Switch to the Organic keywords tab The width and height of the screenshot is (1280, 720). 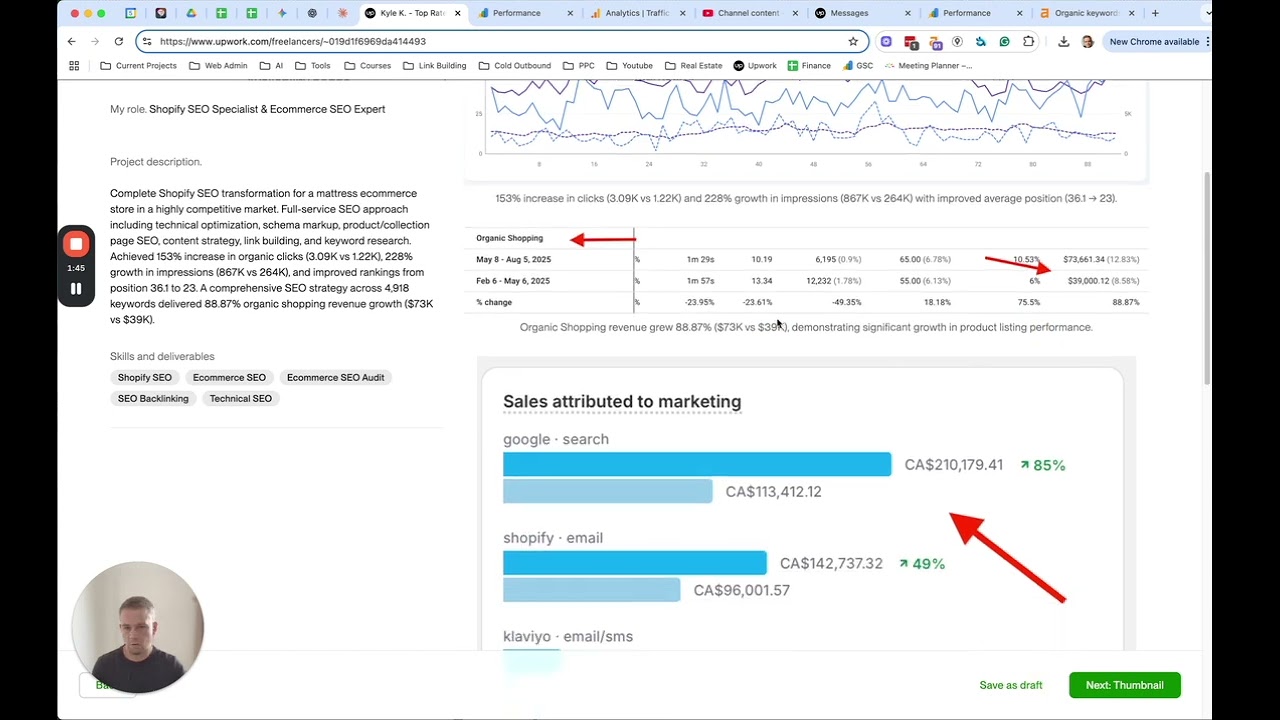[1085, 13]
